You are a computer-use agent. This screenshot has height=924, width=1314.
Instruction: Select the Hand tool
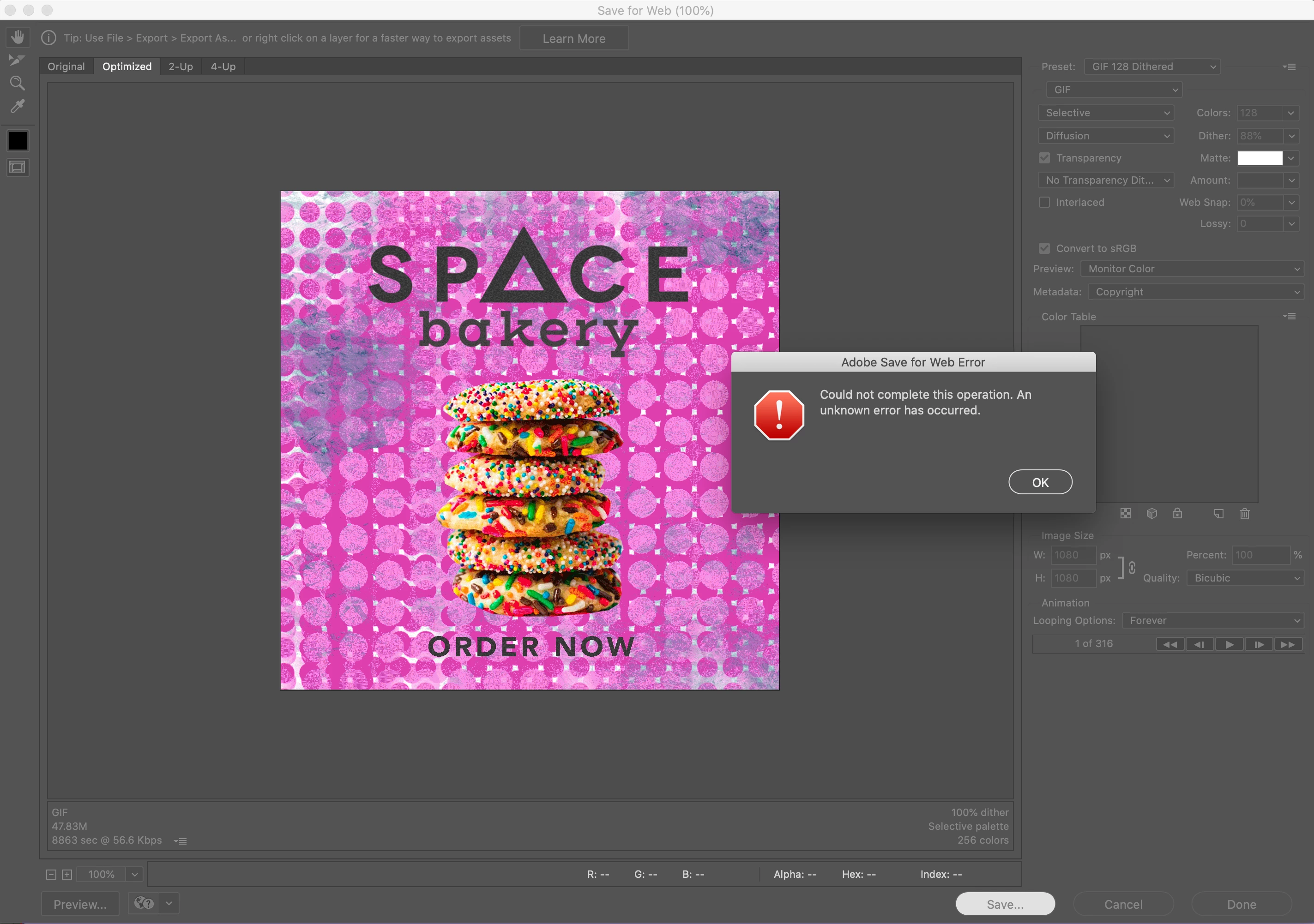point(18,38)
